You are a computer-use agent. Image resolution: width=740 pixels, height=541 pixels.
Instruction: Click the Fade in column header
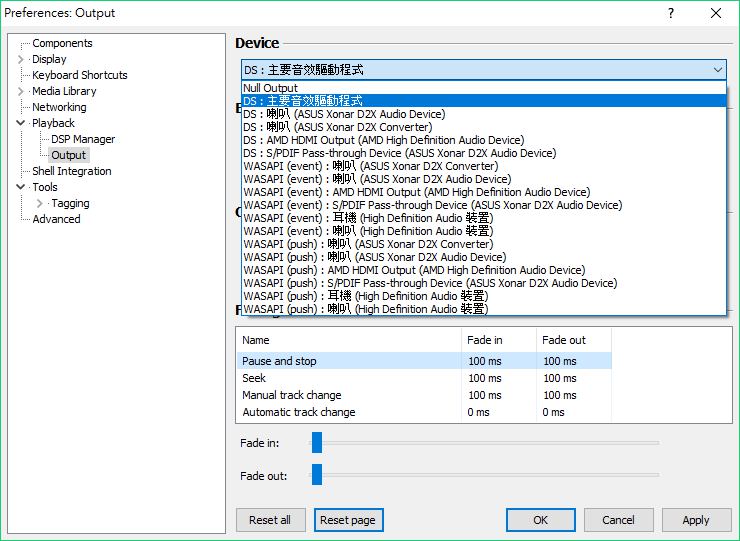click(499, 340)
